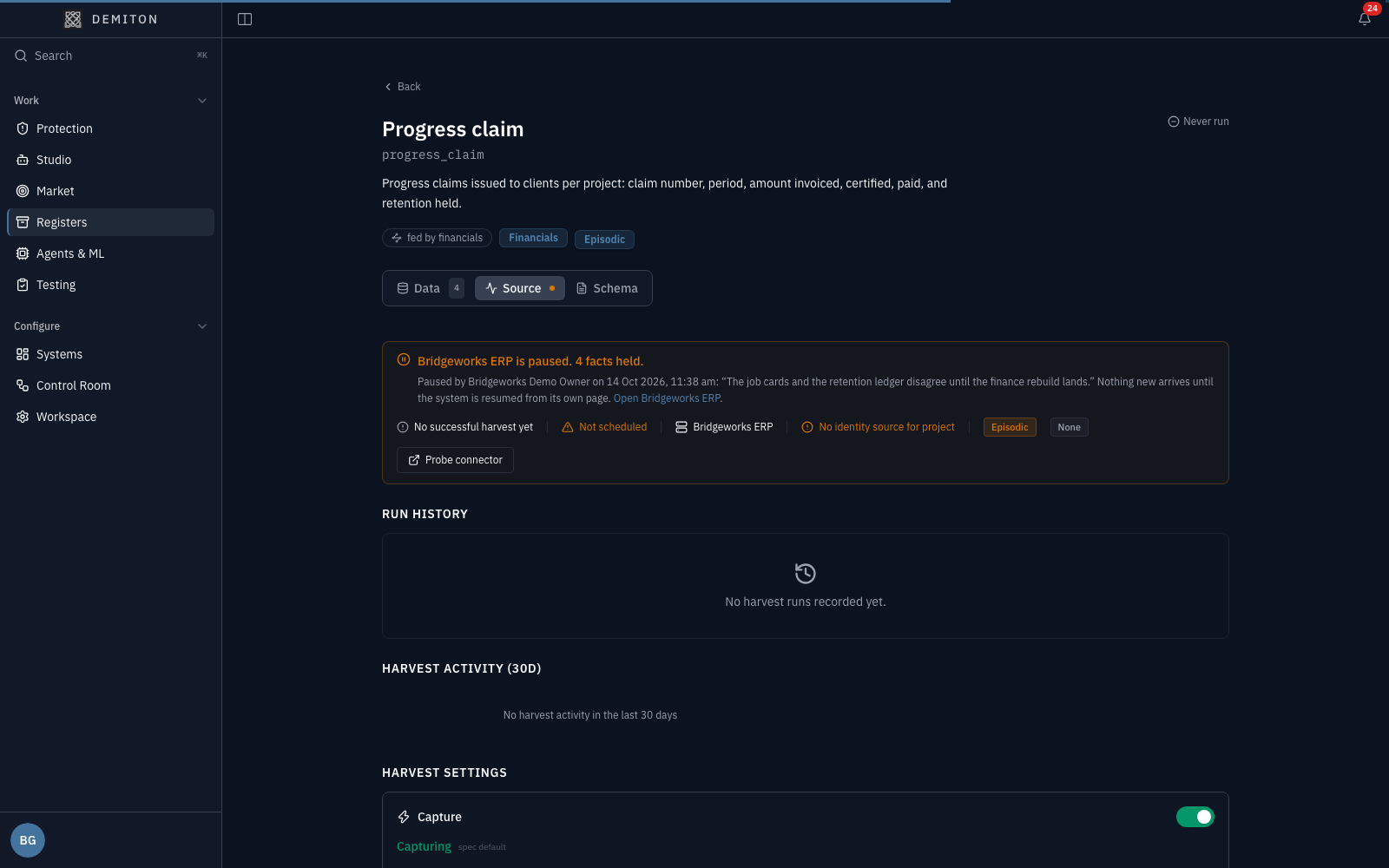Open the notifications bell
Viewport: 1389px width, 868px height.
(x=1365, y=19)
